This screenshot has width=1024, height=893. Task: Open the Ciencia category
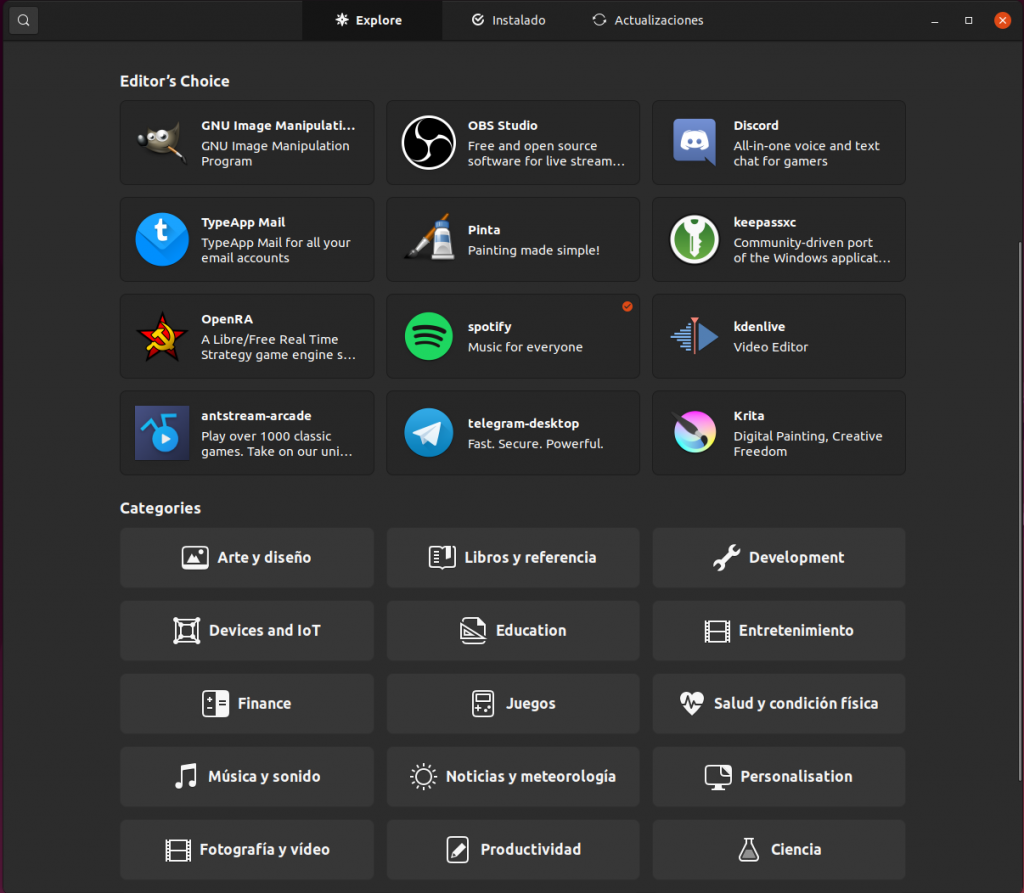[778, 850]
